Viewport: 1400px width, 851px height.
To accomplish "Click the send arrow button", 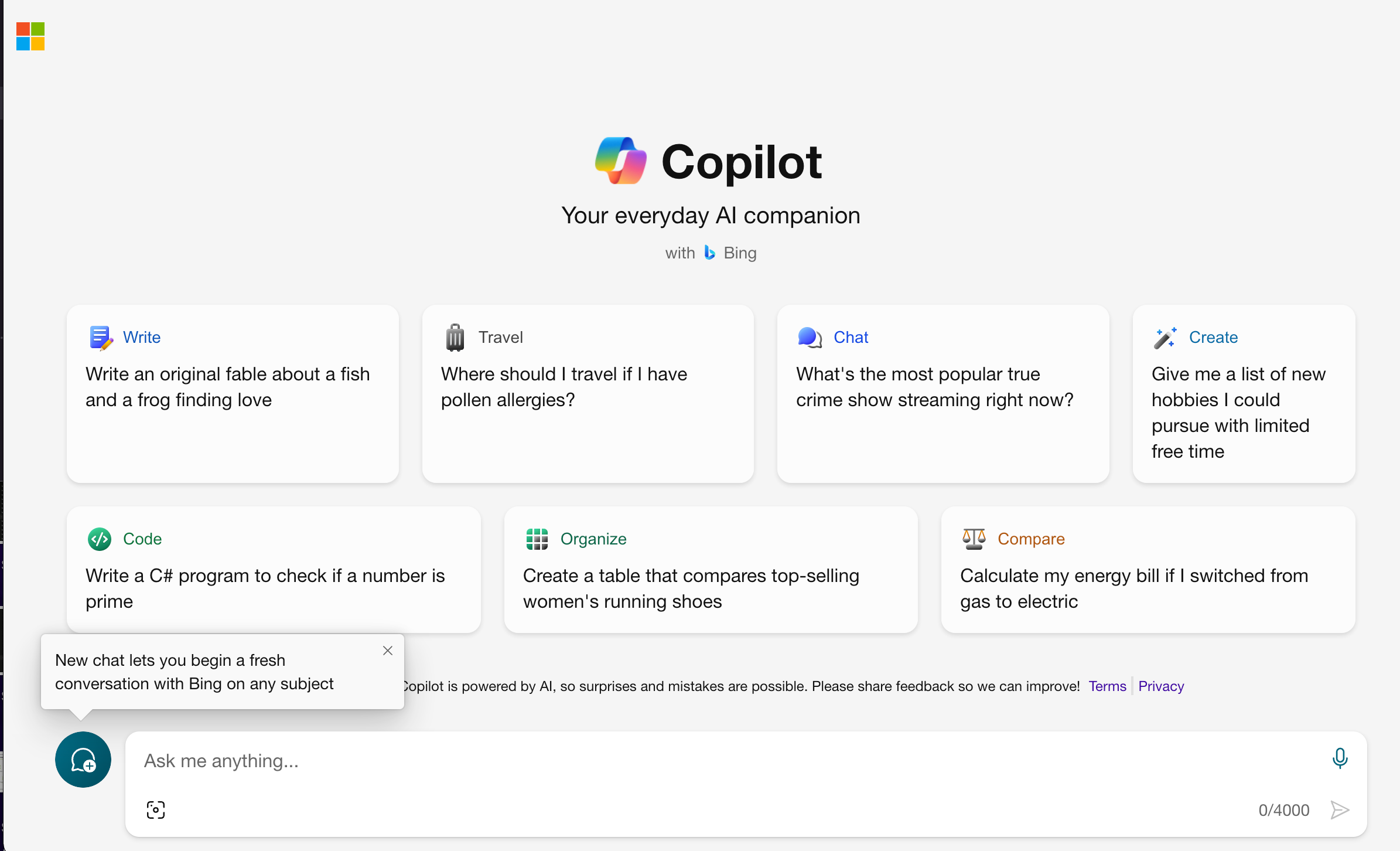I will 1340,810.
